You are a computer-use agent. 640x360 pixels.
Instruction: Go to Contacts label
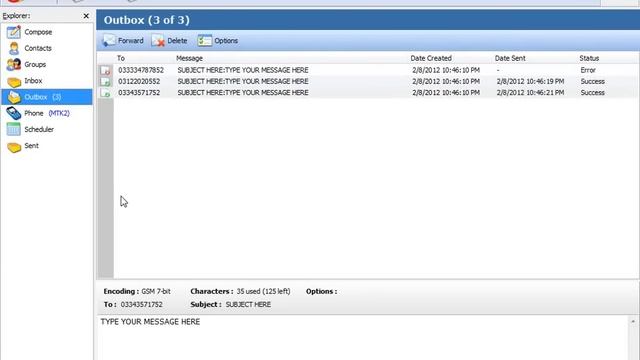pos(38,48)
